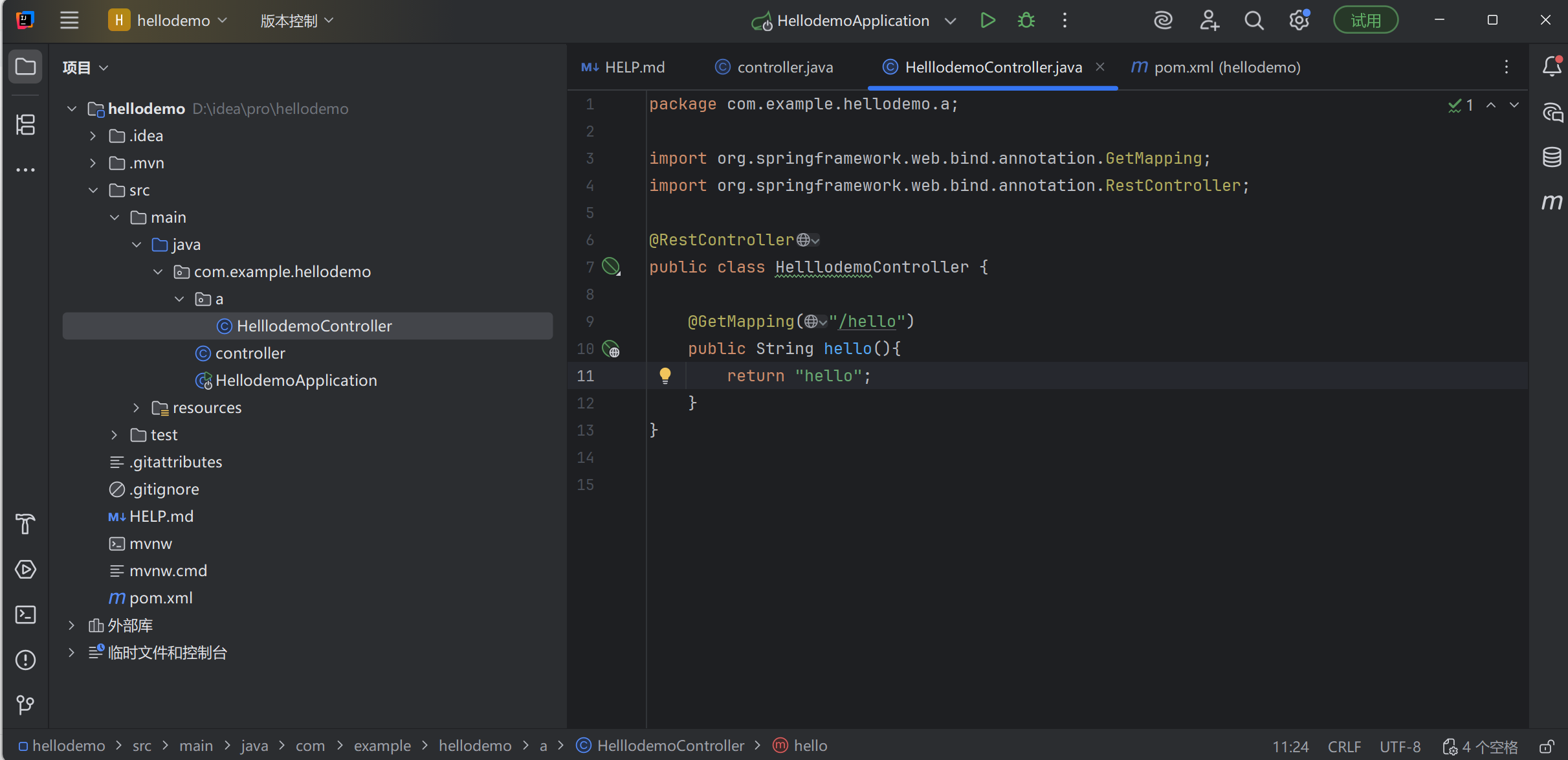Open IDE settings gear icon
This screenshot has height=760, width=1568.
click(x=1299, y=21)
